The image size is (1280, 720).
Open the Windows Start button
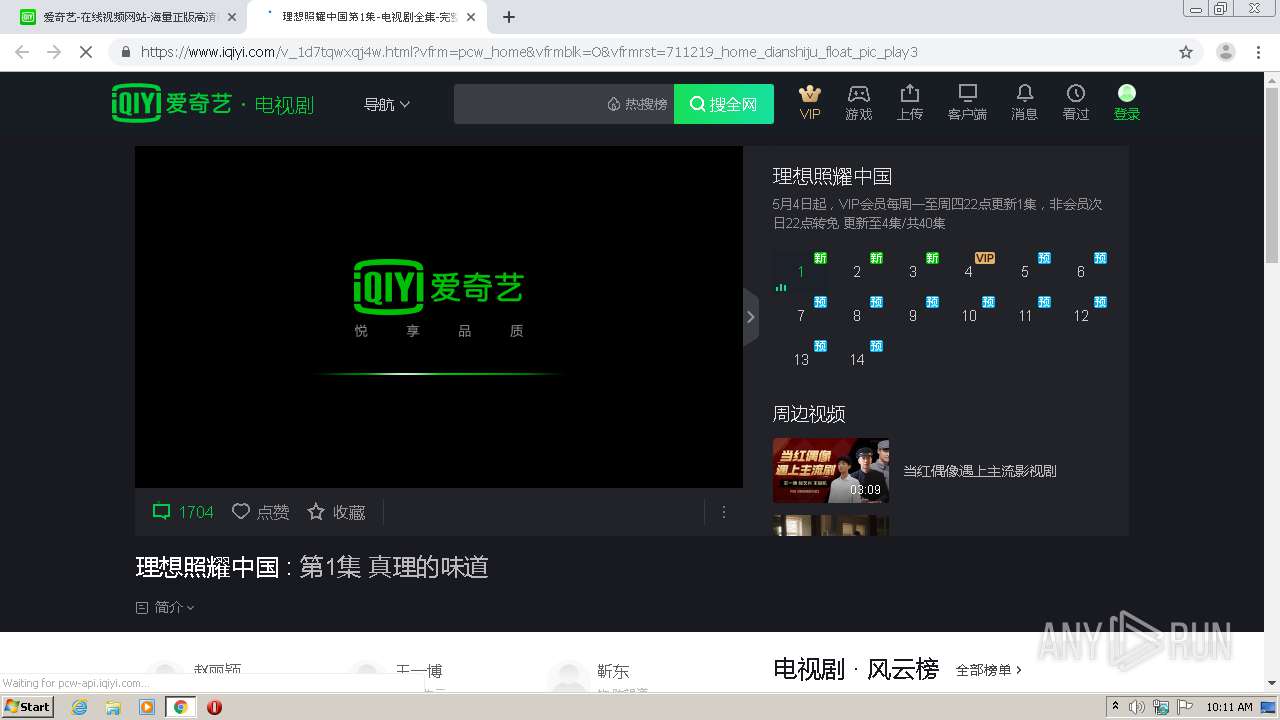coord(28,707)
